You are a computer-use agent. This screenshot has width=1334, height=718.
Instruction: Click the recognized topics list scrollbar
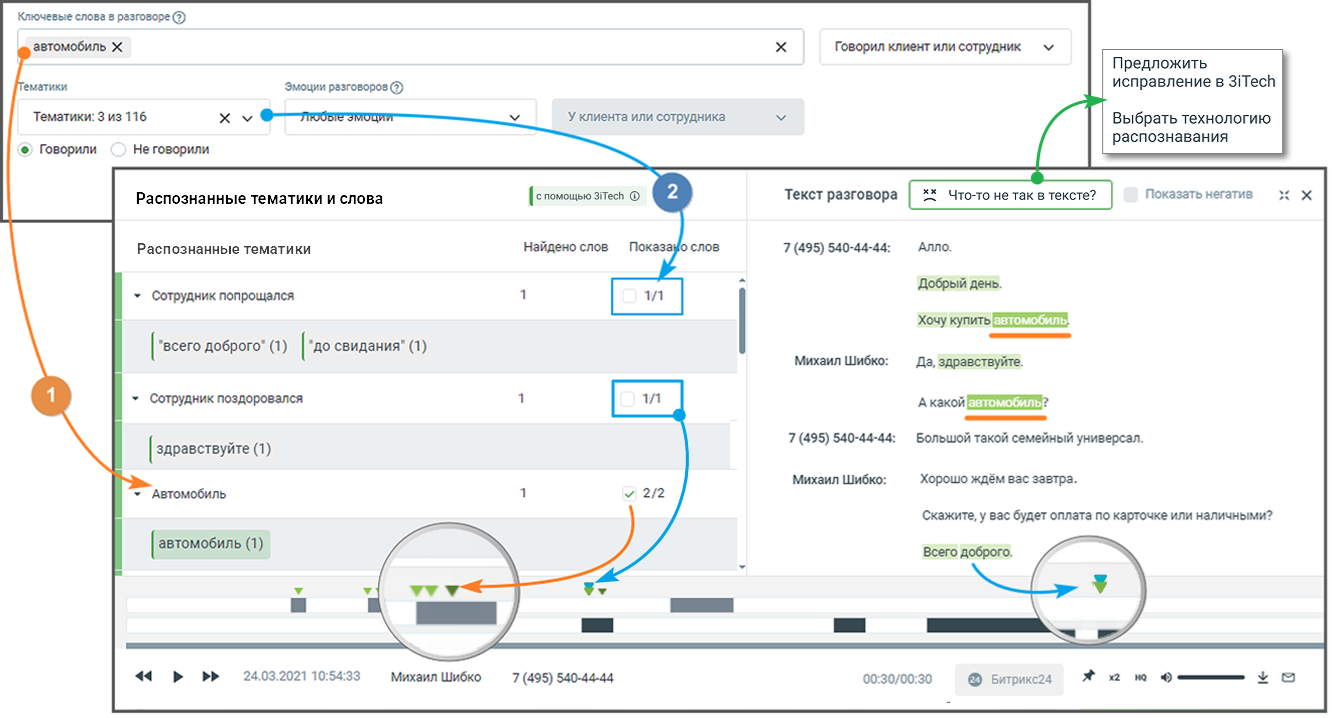click(x=741, y=320)
